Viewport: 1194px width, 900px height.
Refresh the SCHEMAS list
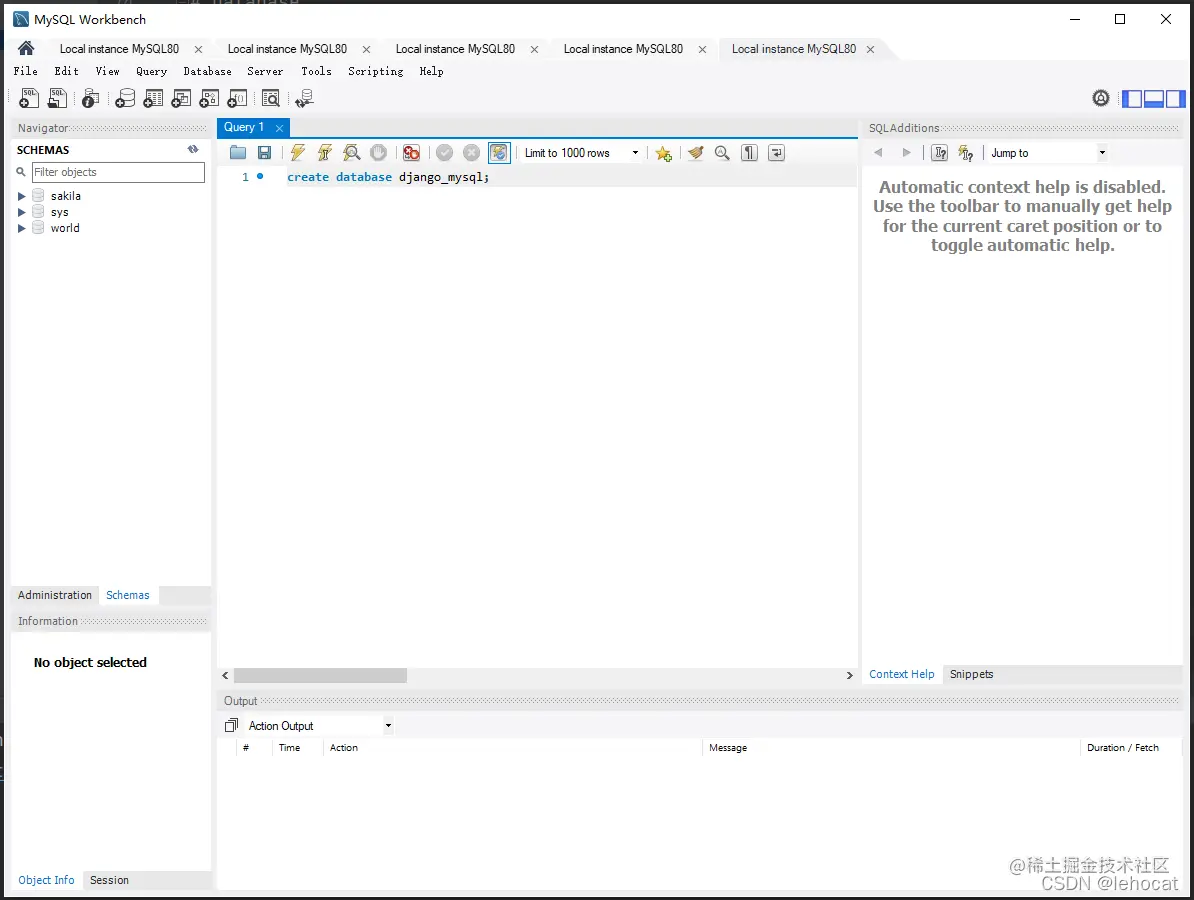point(193,149)
